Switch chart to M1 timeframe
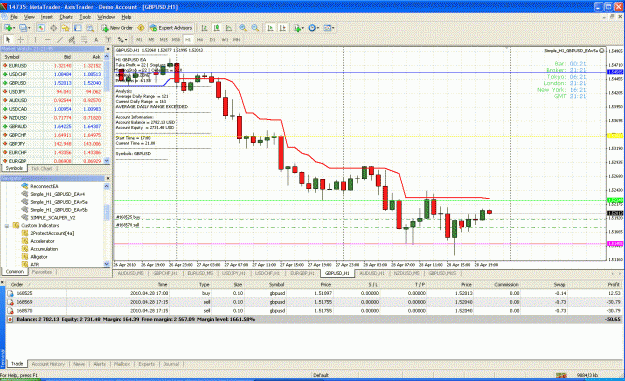Viewport: 625px width, 381px height. (139, 39)
